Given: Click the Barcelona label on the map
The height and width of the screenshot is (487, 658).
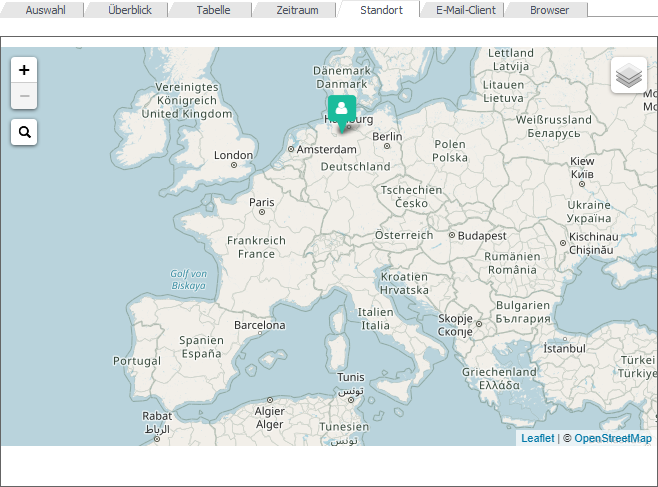Looking at the screenshot, I should [x=259, y=325].
